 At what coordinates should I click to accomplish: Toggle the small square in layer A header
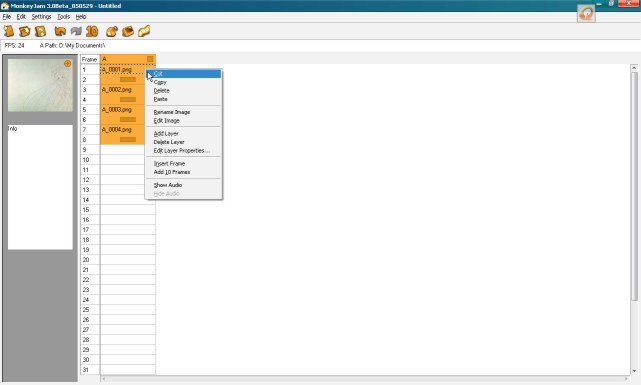click(x=150, y=59)
